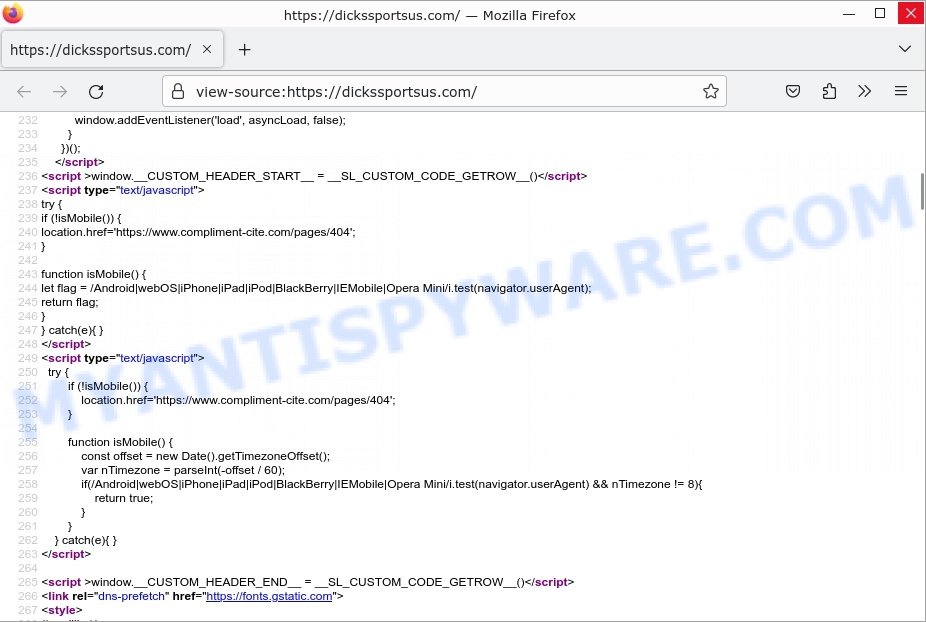This screenshot has height=622, width=926.
Task: Expand more tools overflow chevrons
Action: coord(865,91)
